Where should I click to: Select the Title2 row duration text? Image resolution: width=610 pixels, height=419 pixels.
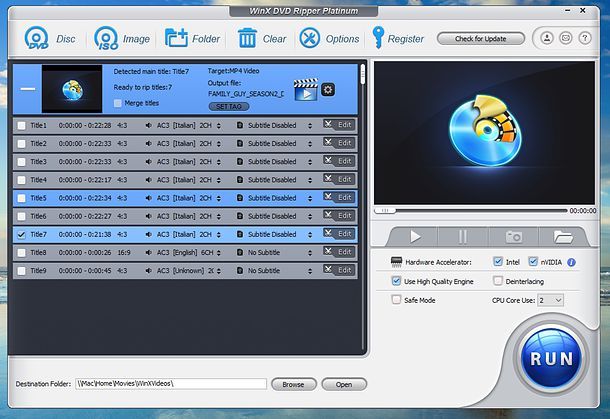coord(85,144)
